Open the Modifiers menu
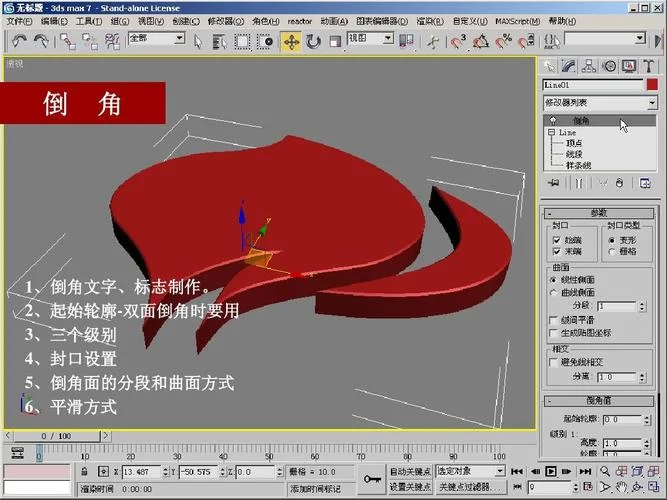The height and width of the screenshot is (500, 667). [x=226, y=21]
